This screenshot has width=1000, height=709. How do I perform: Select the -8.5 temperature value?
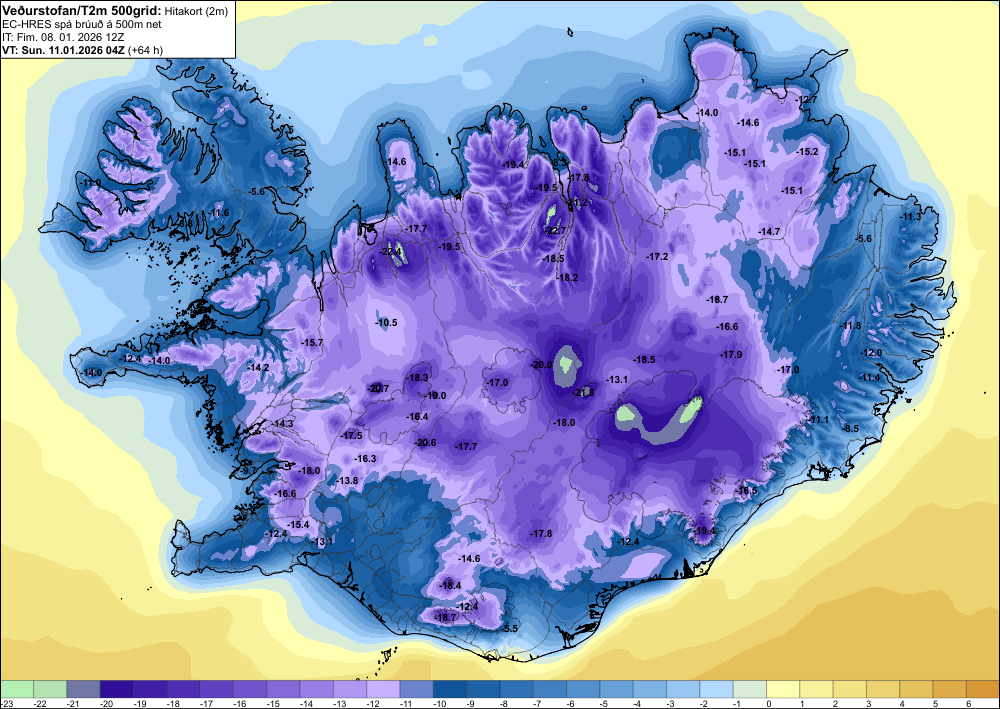tap(851, 428)
